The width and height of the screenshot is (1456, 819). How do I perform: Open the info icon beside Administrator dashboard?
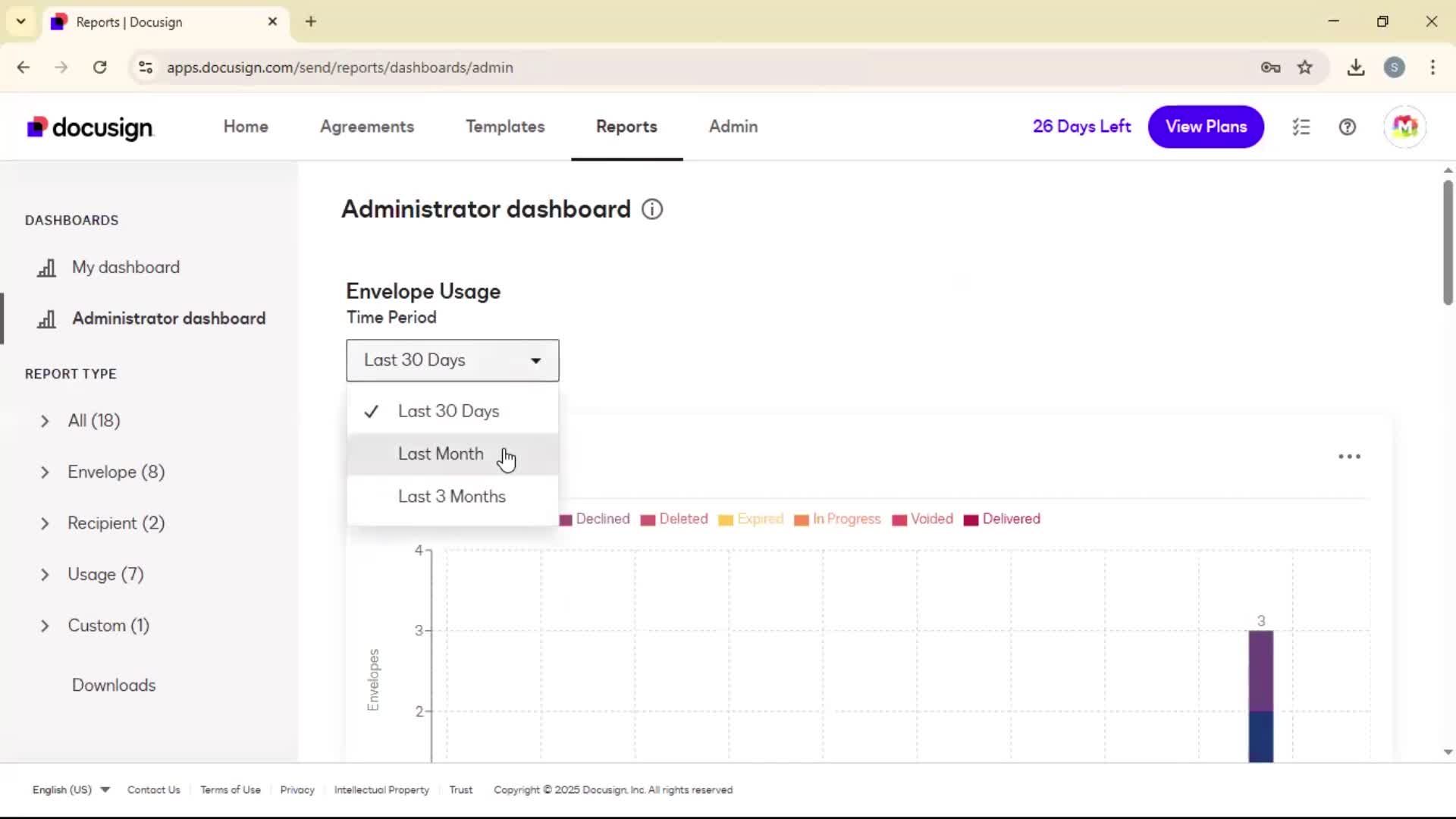pos(652,209)
